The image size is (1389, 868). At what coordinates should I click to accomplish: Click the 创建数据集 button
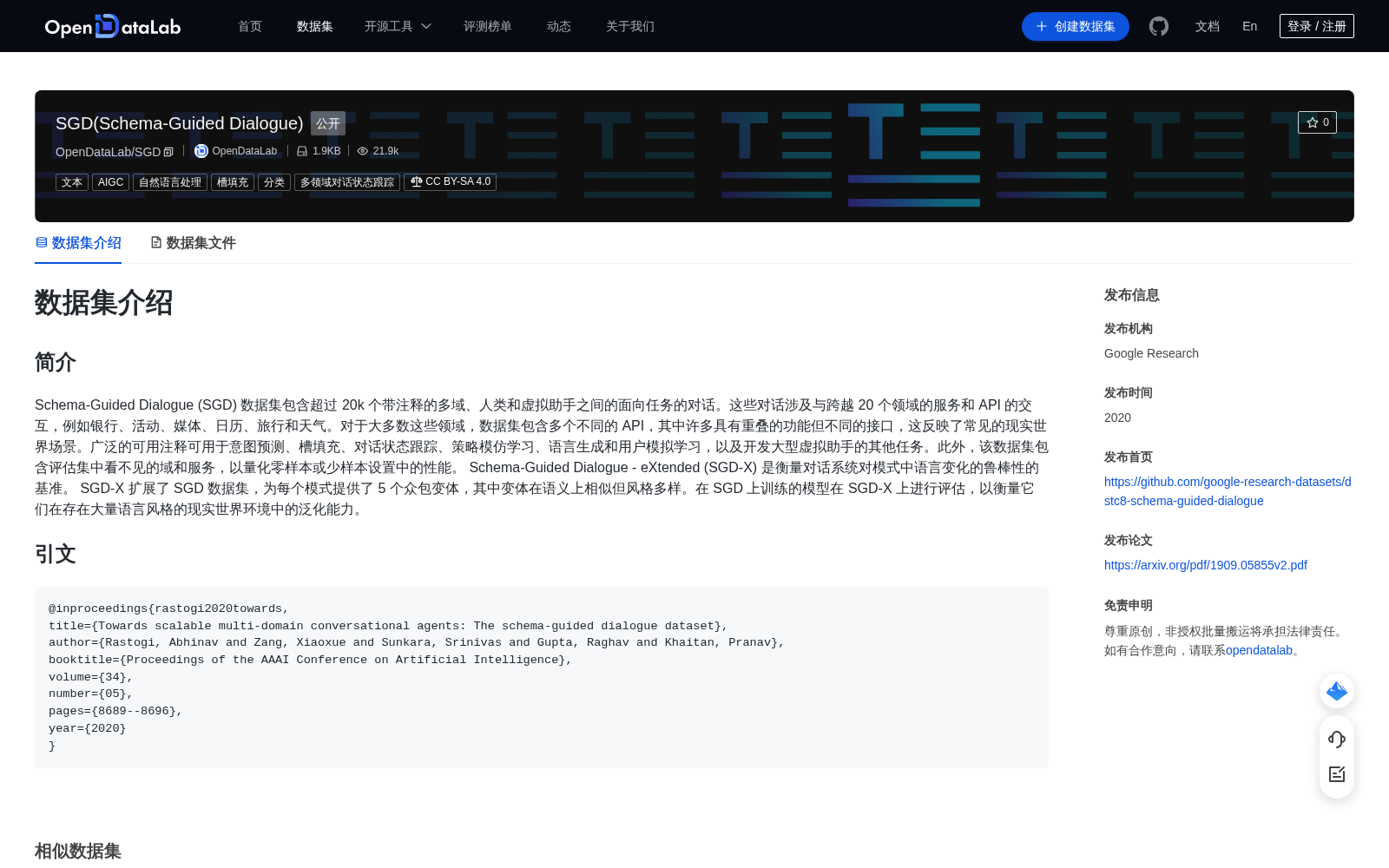pyautogui.click(x=1076, y=26)
